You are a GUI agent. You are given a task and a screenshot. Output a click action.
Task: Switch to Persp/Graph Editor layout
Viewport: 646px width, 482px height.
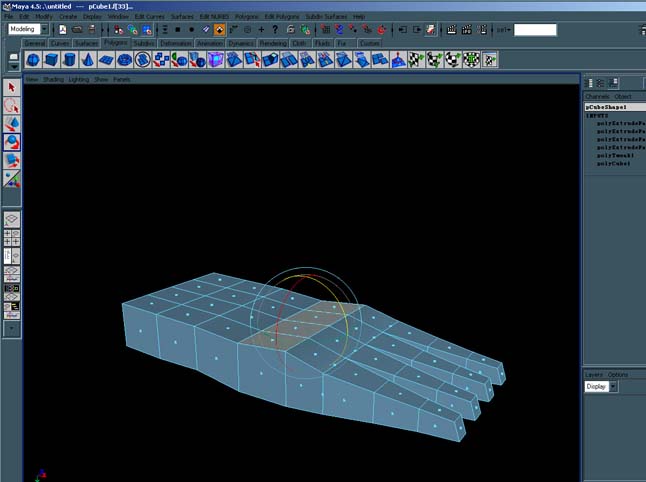point(12,274)
